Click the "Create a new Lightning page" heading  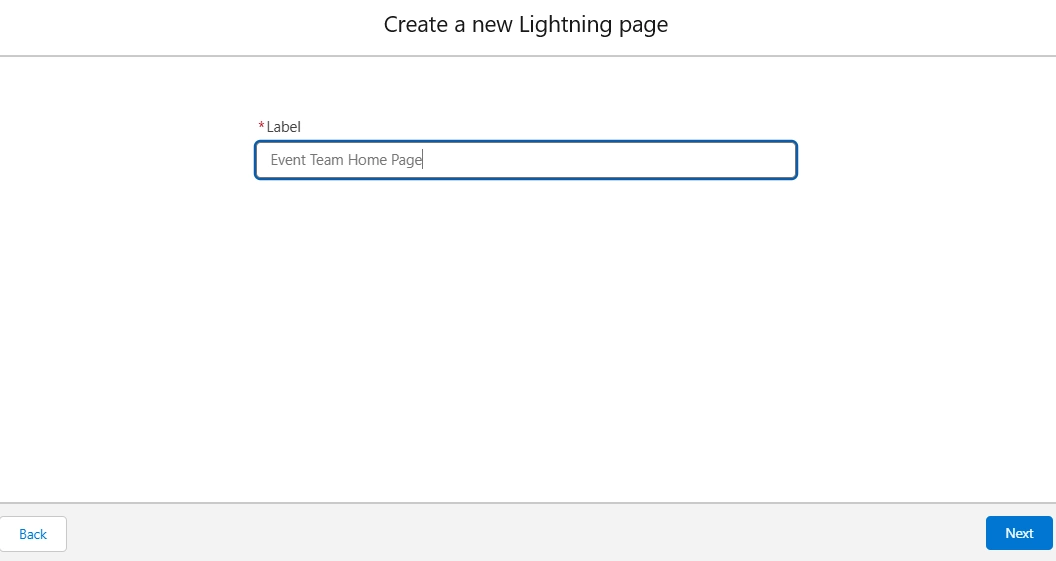[x=526, y=25]
